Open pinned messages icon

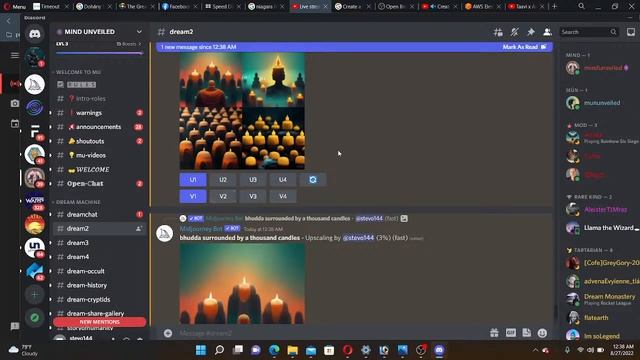531,32
